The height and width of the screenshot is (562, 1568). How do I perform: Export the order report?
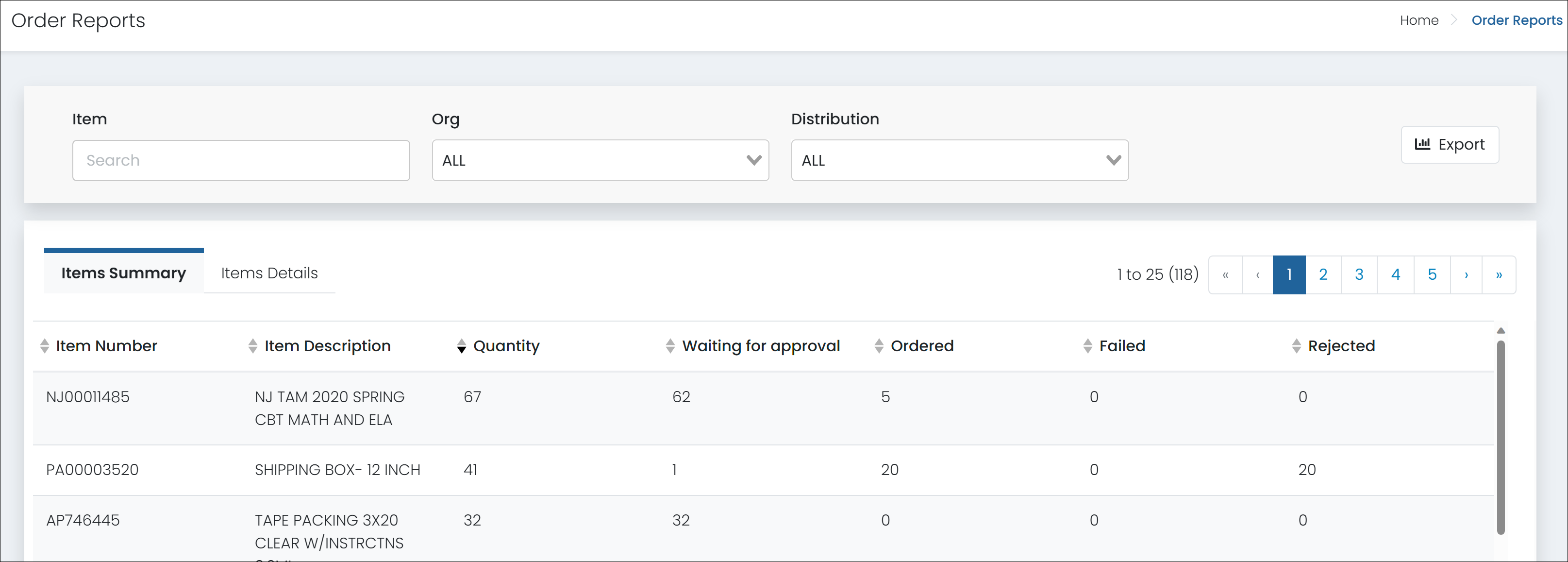tap(1449, 144)
